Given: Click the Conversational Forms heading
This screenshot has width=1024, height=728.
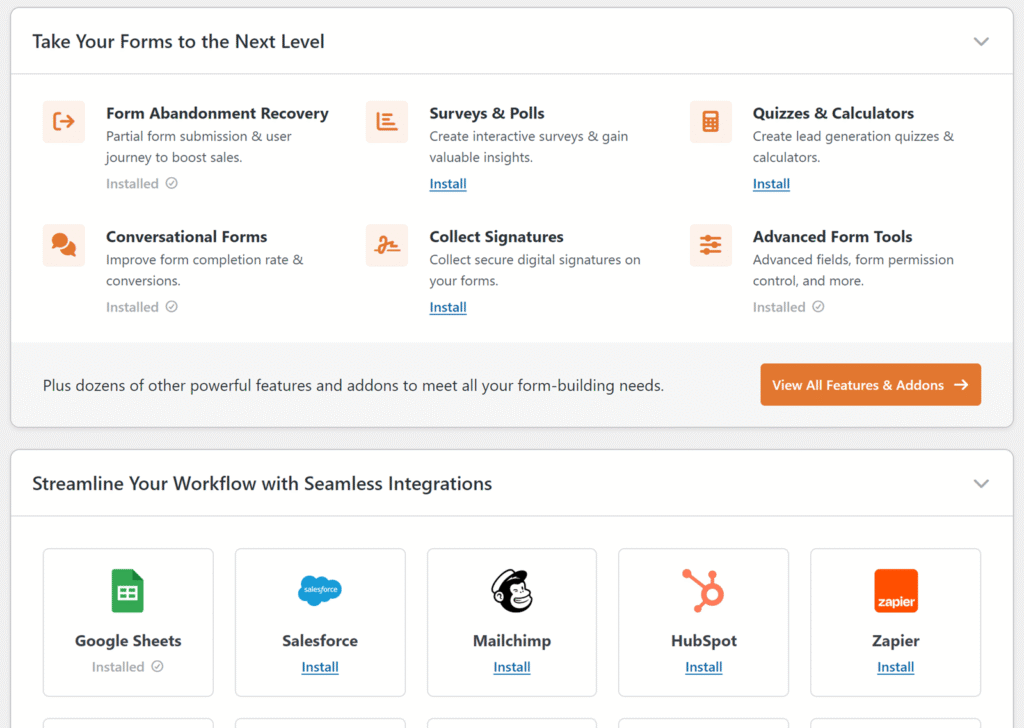Looking at the screenshot, I should pos(187,236).
